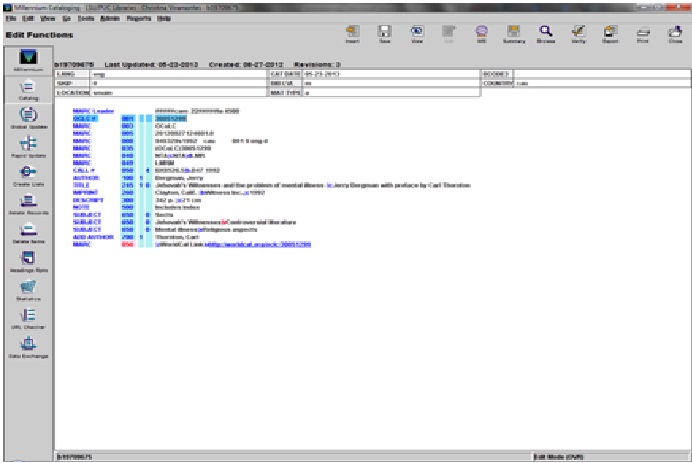Click the Save toolbar button

click(x=383, y=35)
